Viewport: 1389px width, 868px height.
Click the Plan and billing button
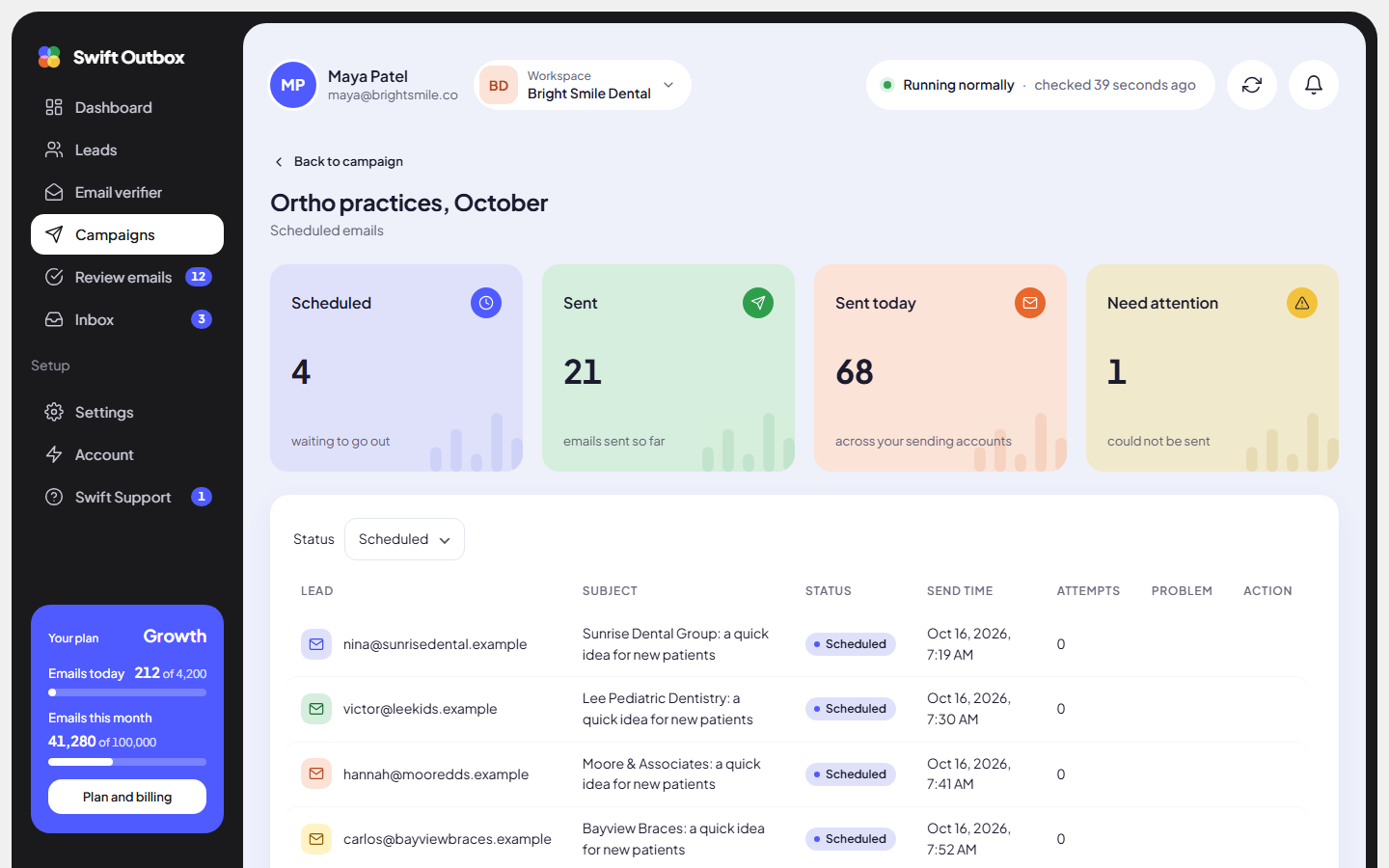(127, 797)
